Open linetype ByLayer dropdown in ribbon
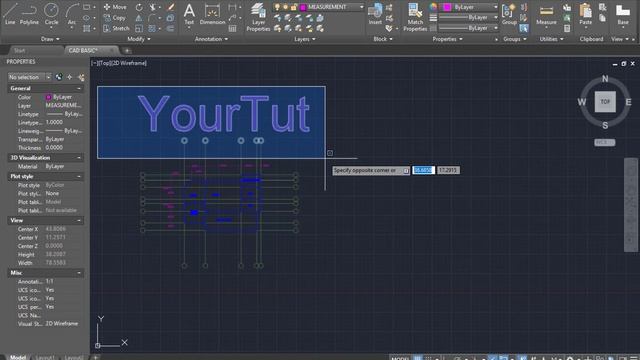This screenshot has width=640, height=360. 496,28
